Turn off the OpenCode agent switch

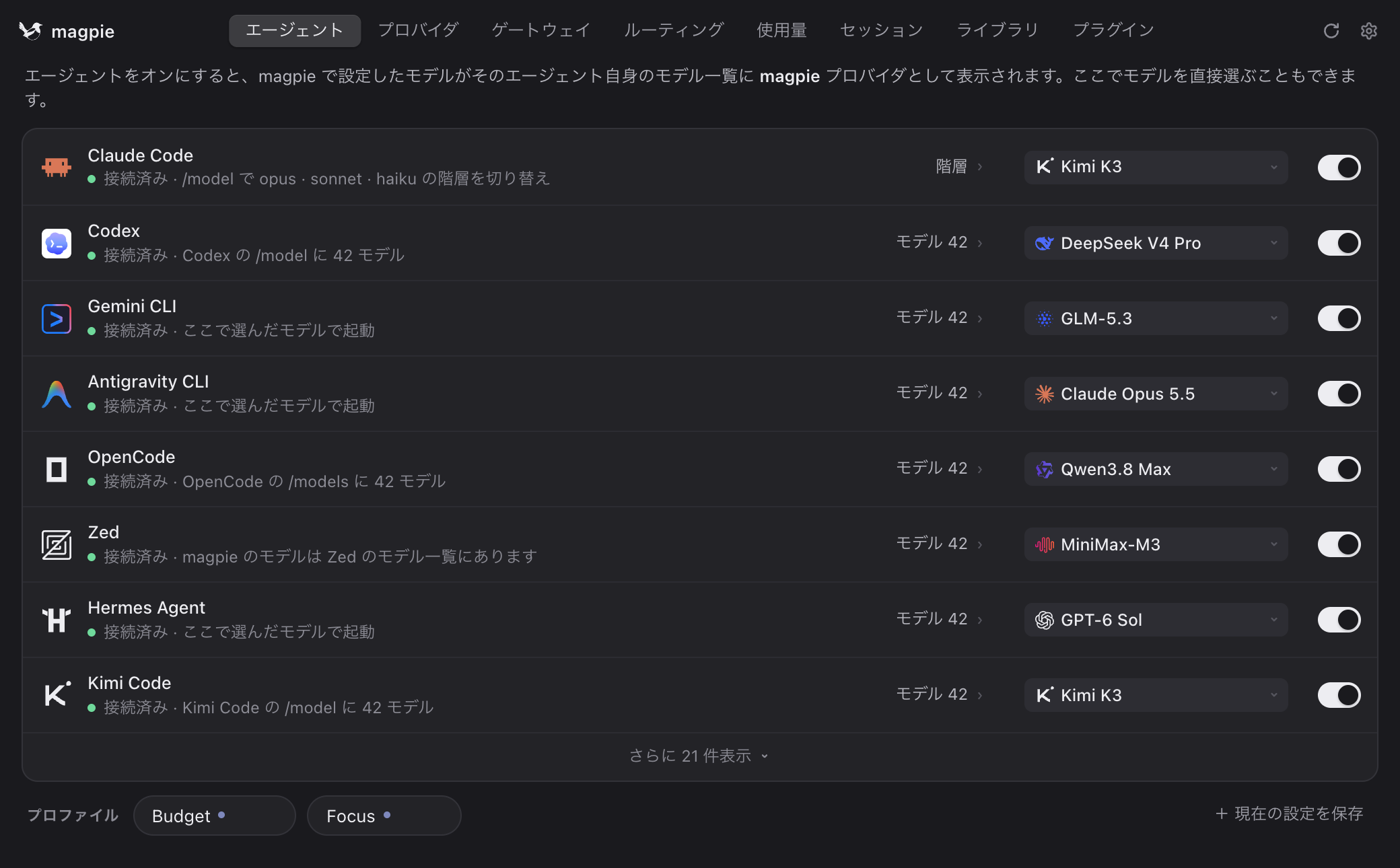[x=1339, y=469]
